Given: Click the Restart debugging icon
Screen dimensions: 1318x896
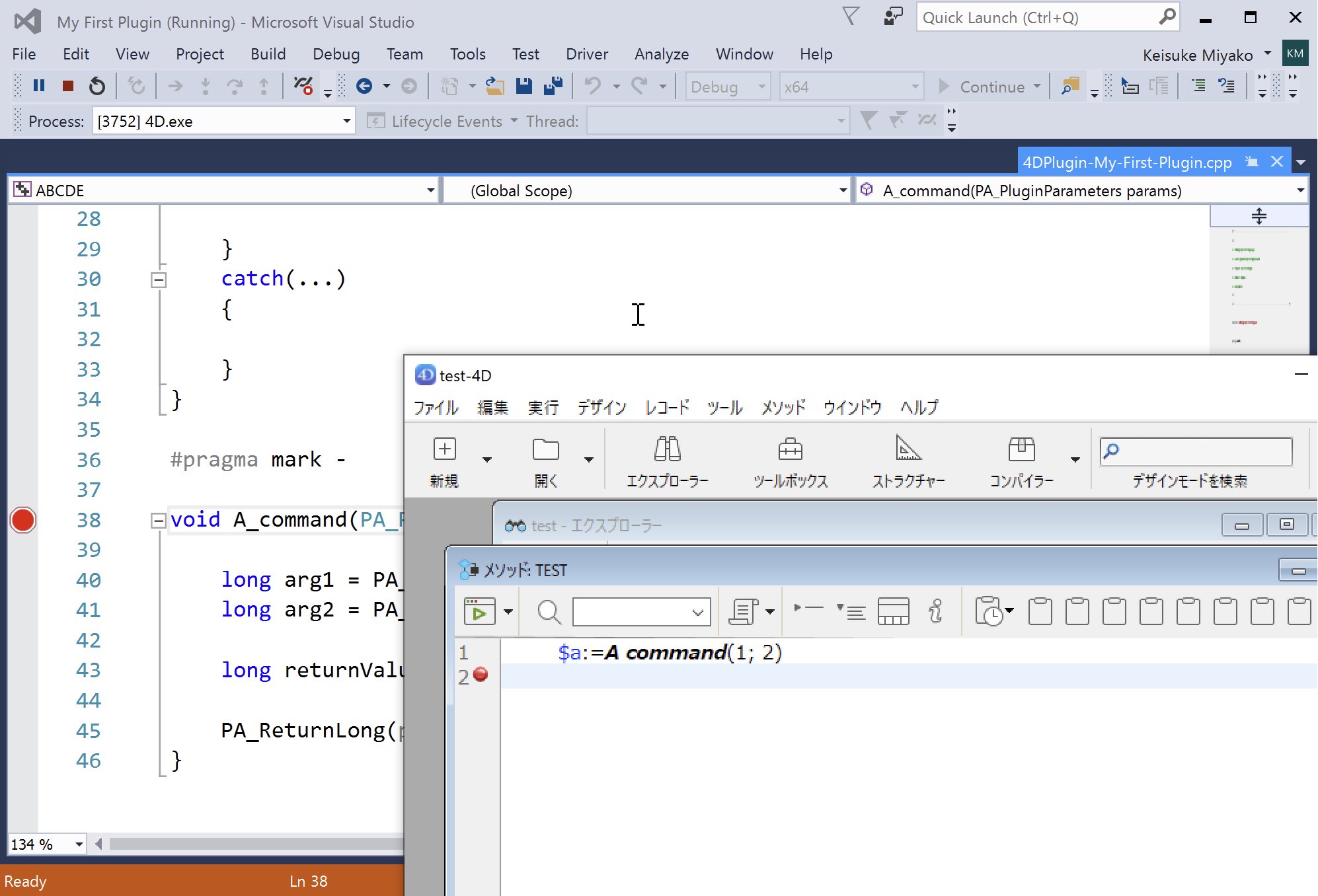Looking at the screenshot, I should pyautogui.click(x=97, y=85).
